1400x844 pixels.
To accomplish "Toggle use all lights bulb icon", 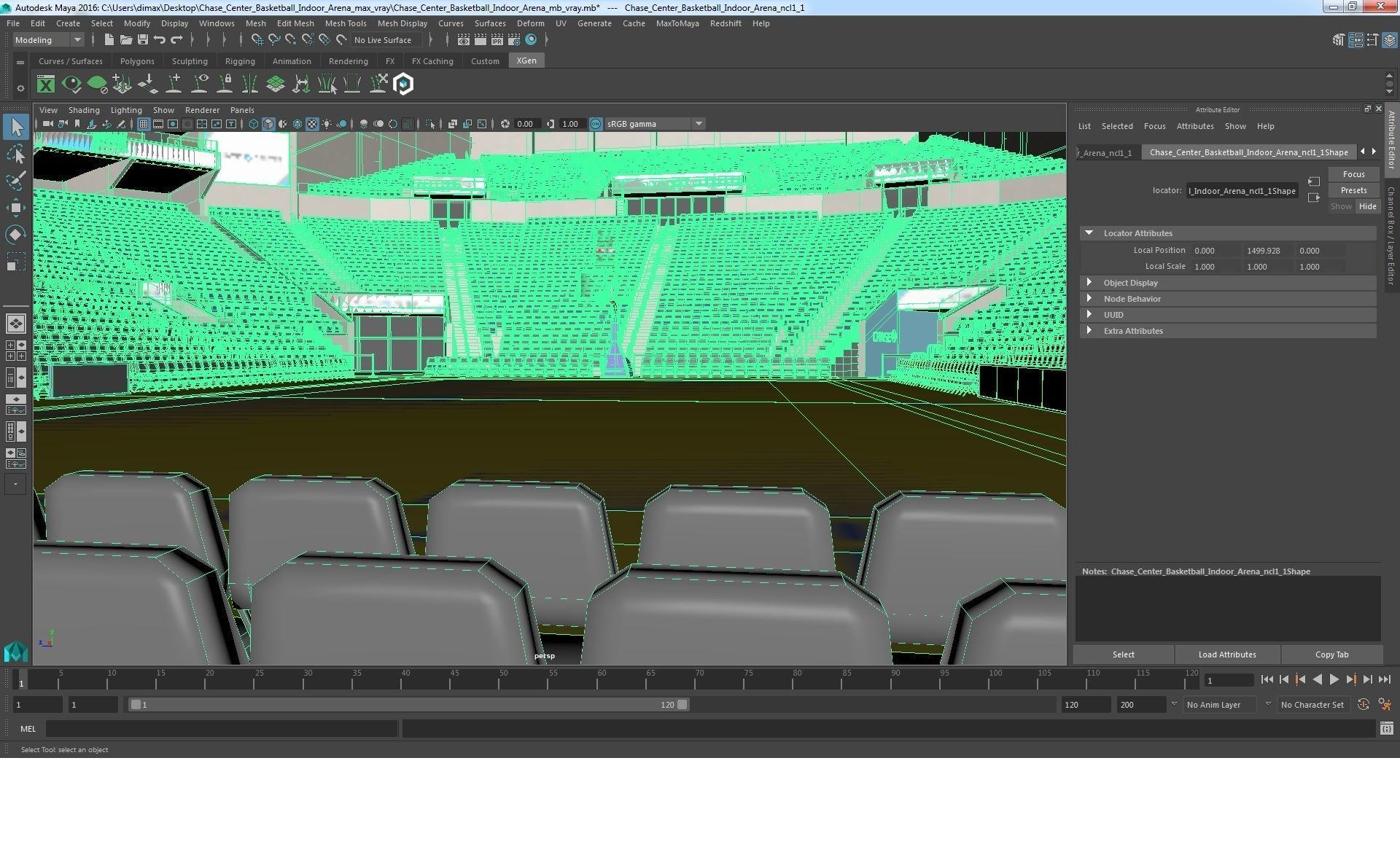I will pos(327,124).
